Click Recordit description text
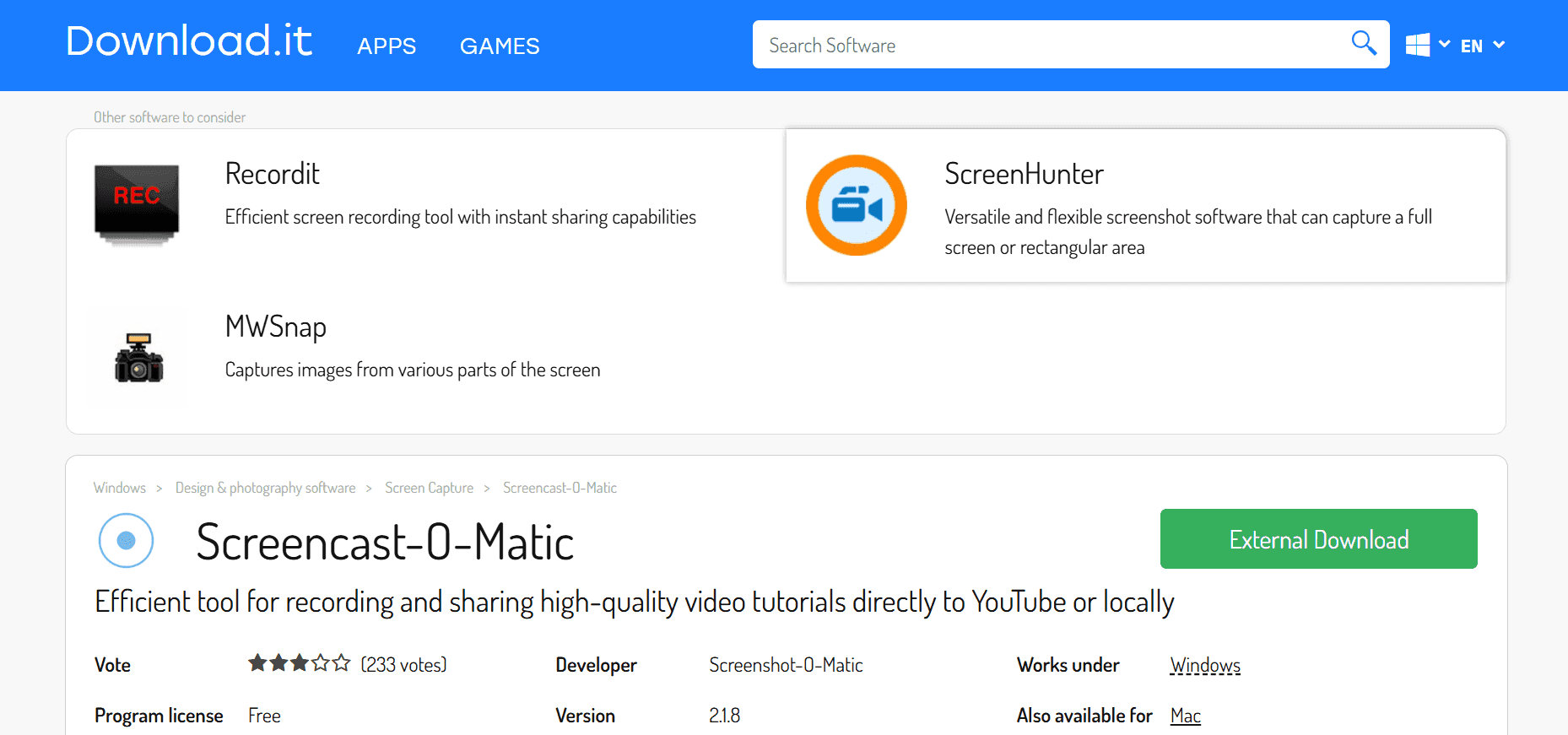Screen dimensions: 1568x735 point(461,218)
